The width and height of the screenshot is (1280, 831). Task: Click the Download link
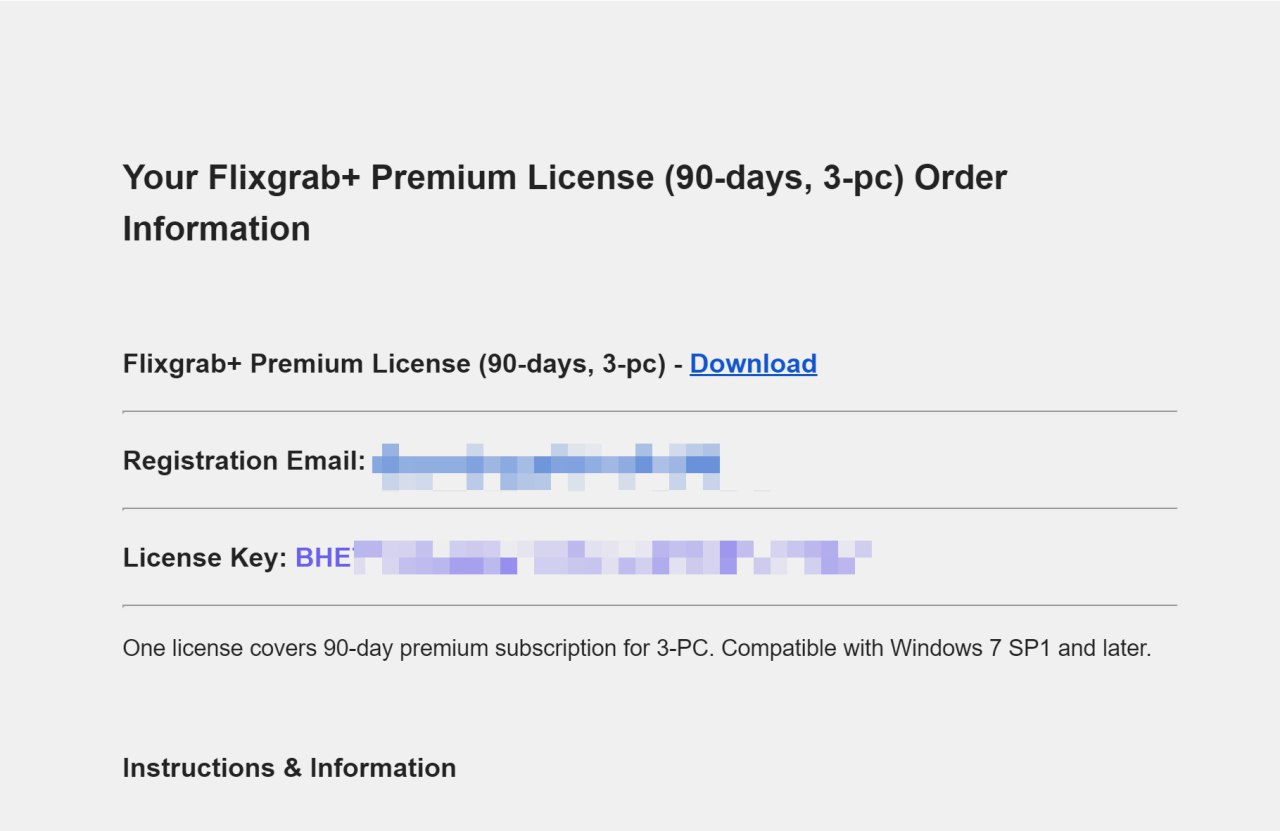753,364
